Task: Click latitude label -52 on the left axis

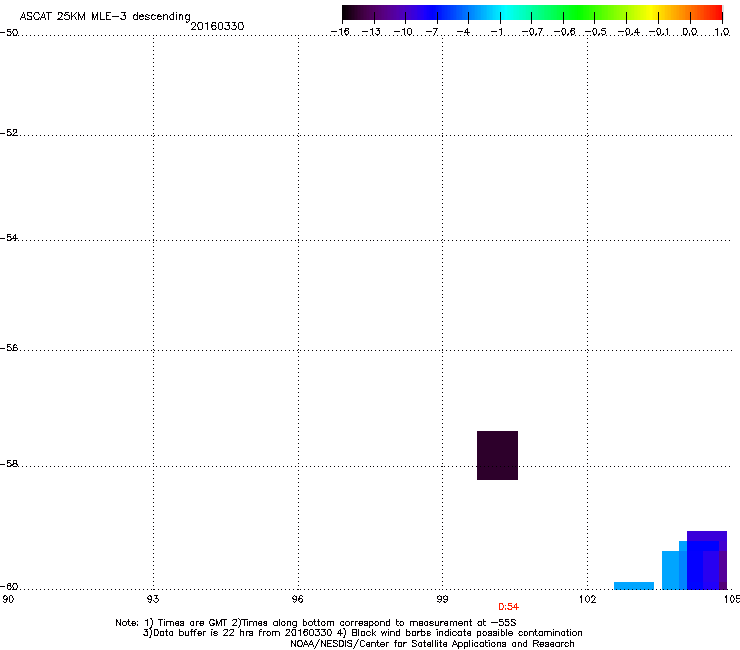Action: [x=9, y=133]
